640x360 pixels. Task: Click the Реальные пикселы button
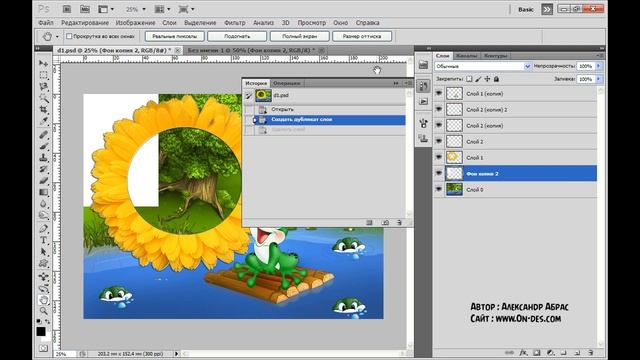pos(175,36)
